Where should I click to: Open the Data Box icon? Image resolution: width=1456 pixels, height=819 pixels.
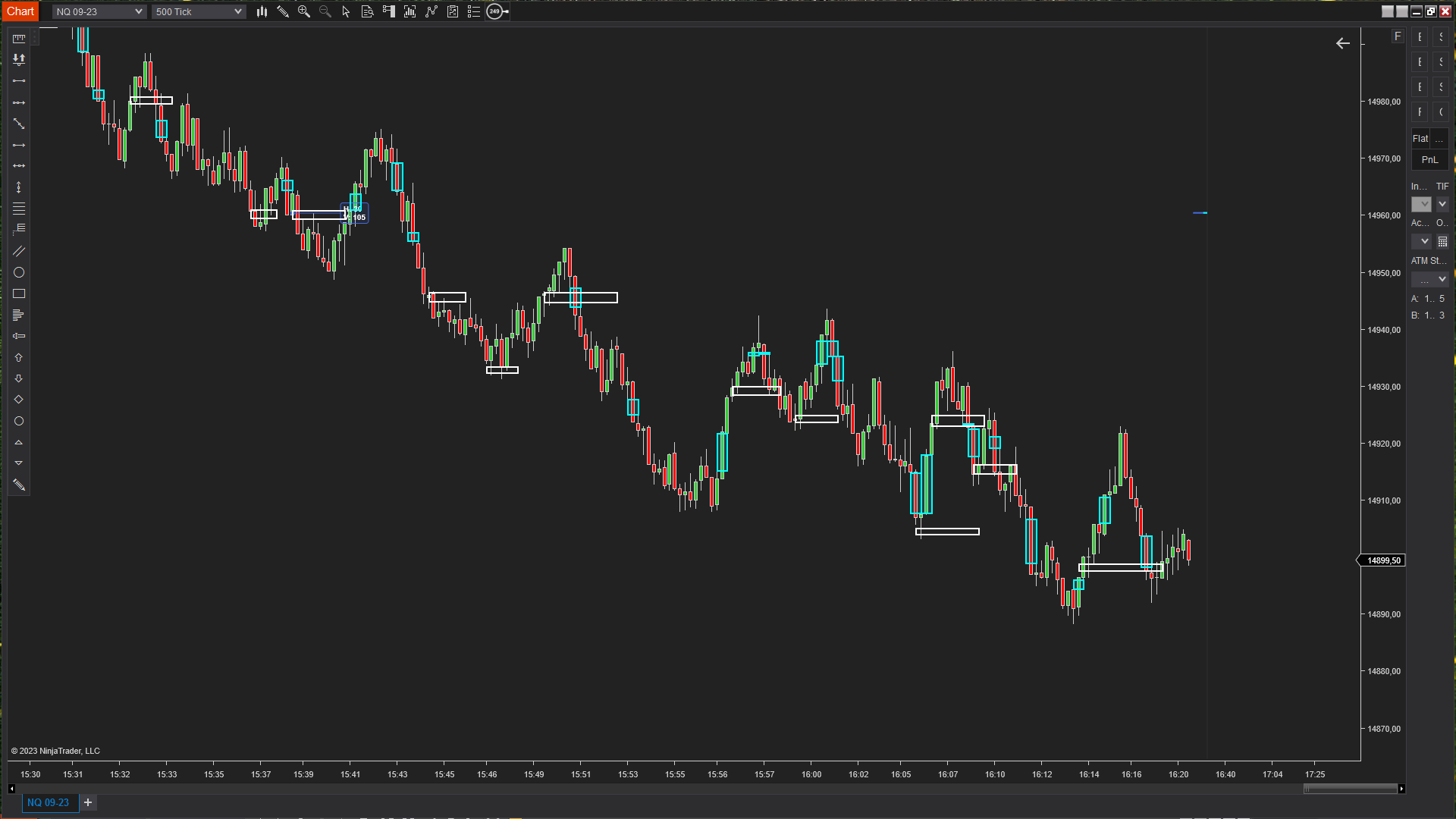click(368, 11)
